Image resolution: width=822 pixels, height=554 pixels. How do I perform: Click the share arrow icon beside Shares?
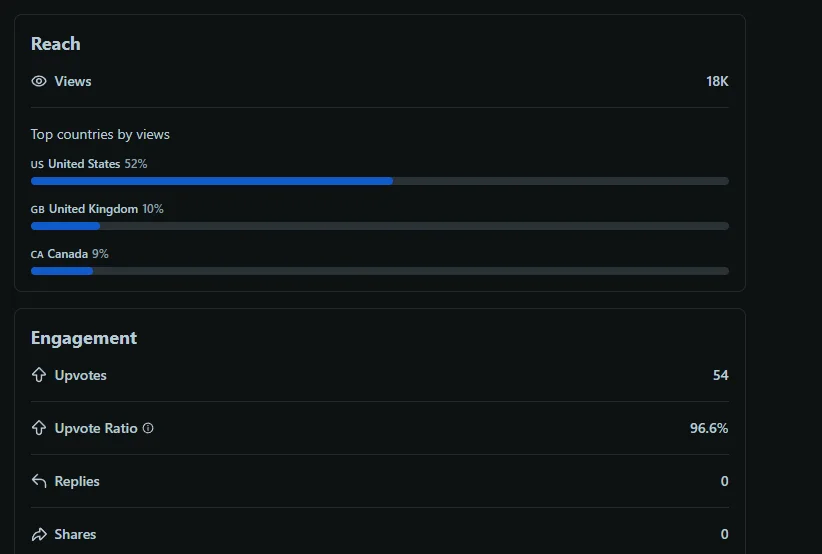click(39, 534)
